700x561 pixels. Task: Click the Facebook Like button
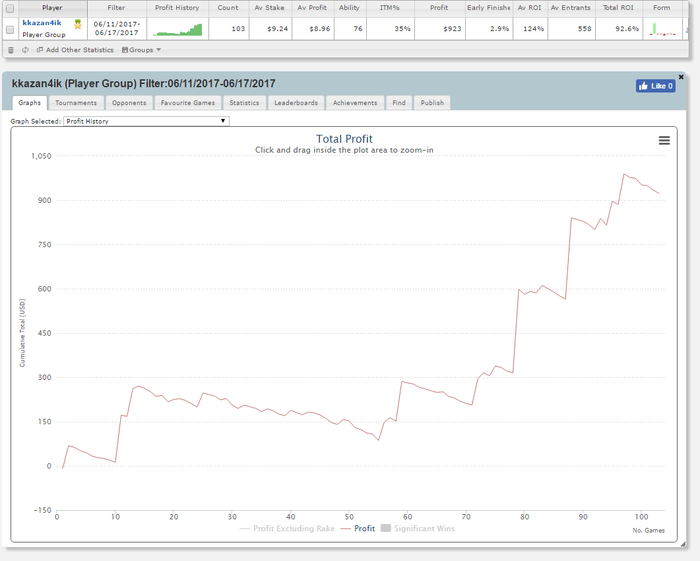point(655,86)
